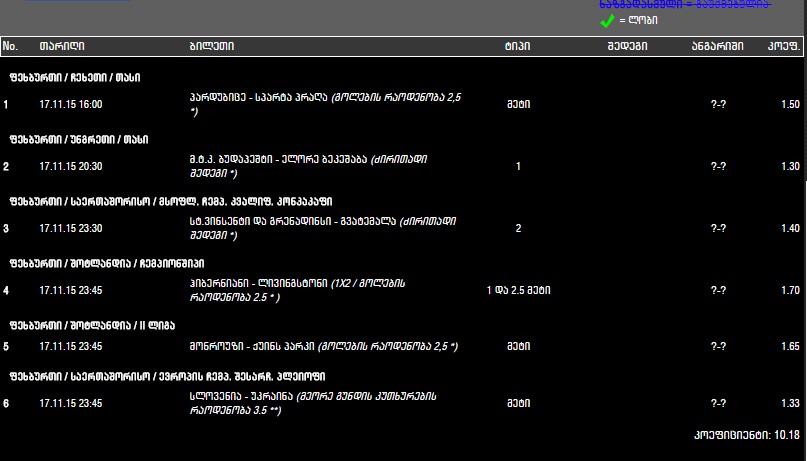Click the '?-?' score in row 2

[x=718, y=166]
